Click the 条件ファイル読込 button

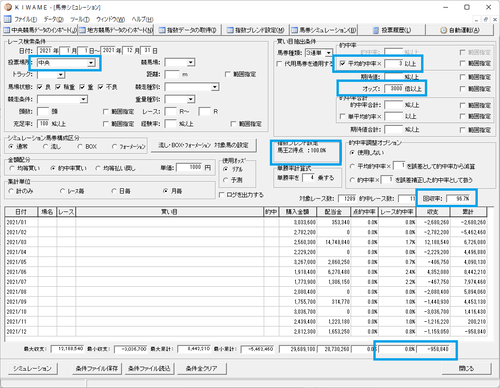[149, 368]
